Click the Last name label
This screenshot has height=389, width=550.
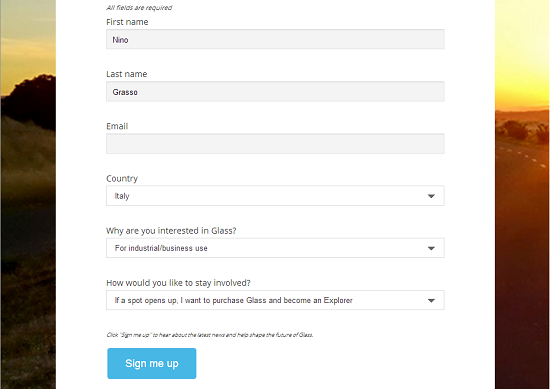coord(127,74)
